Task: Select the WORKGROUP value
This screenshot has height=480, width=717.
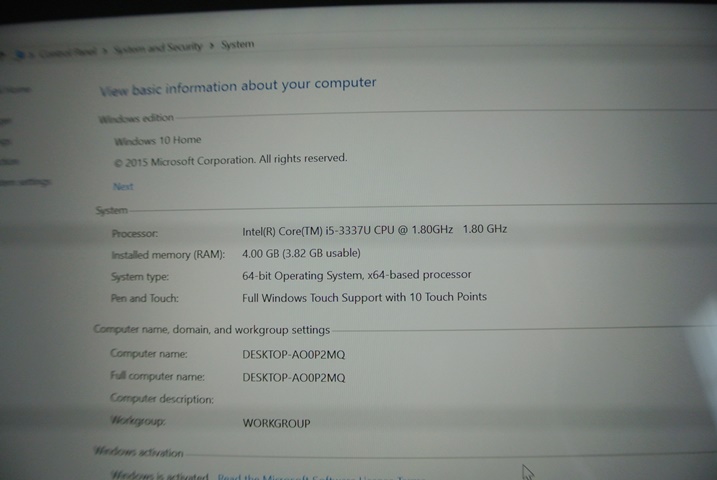Action: click(x=276, y=423)
